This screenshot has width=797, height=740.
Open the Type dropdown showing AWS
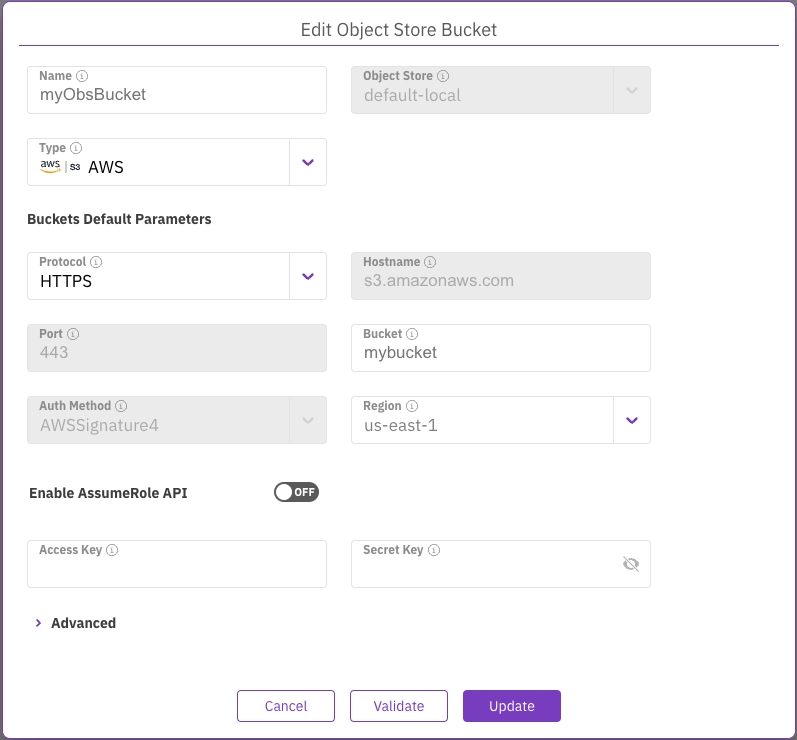pos(308,162)
